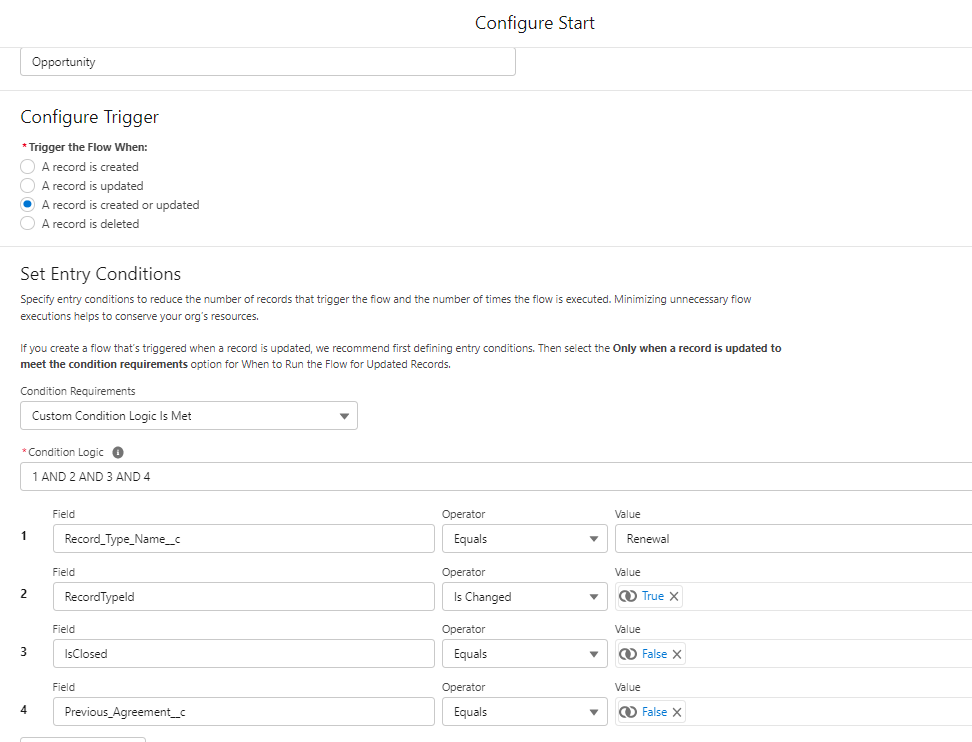
Task: Edit the RecordTypeId field input
Action: click(243, 597)
